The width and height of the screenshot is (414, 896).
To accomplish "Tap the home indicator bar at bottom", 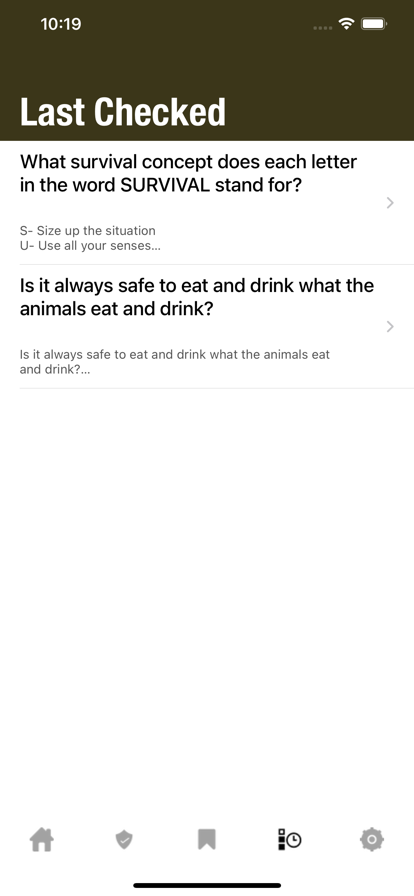I will tap(207, 885).
